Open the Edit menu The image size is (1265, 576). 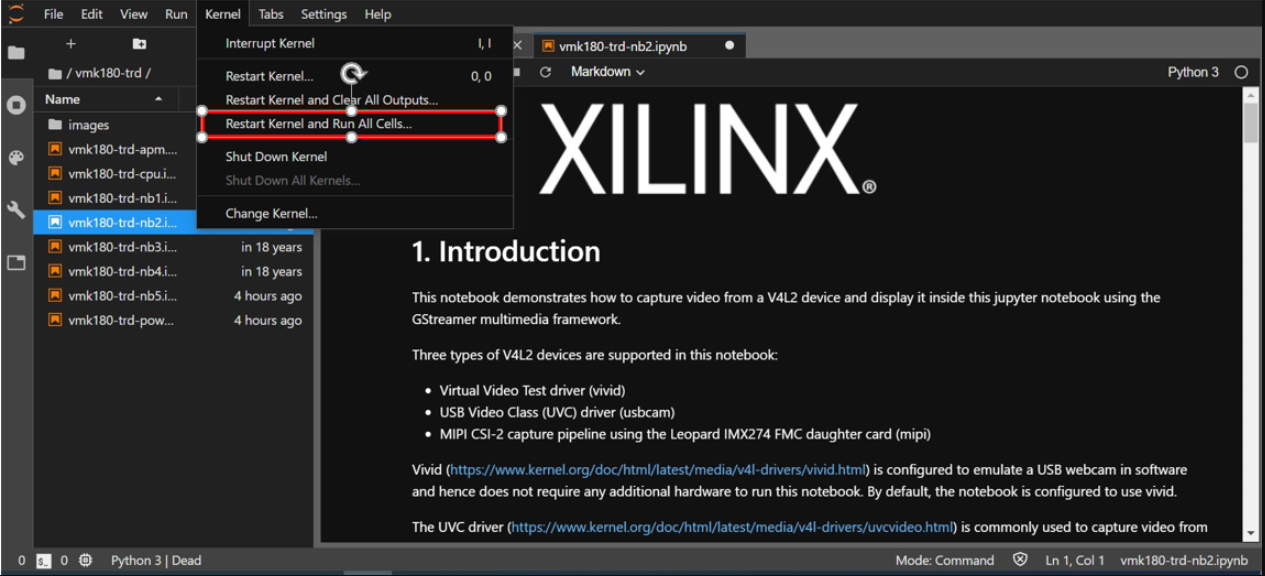[x=92, y=14]
